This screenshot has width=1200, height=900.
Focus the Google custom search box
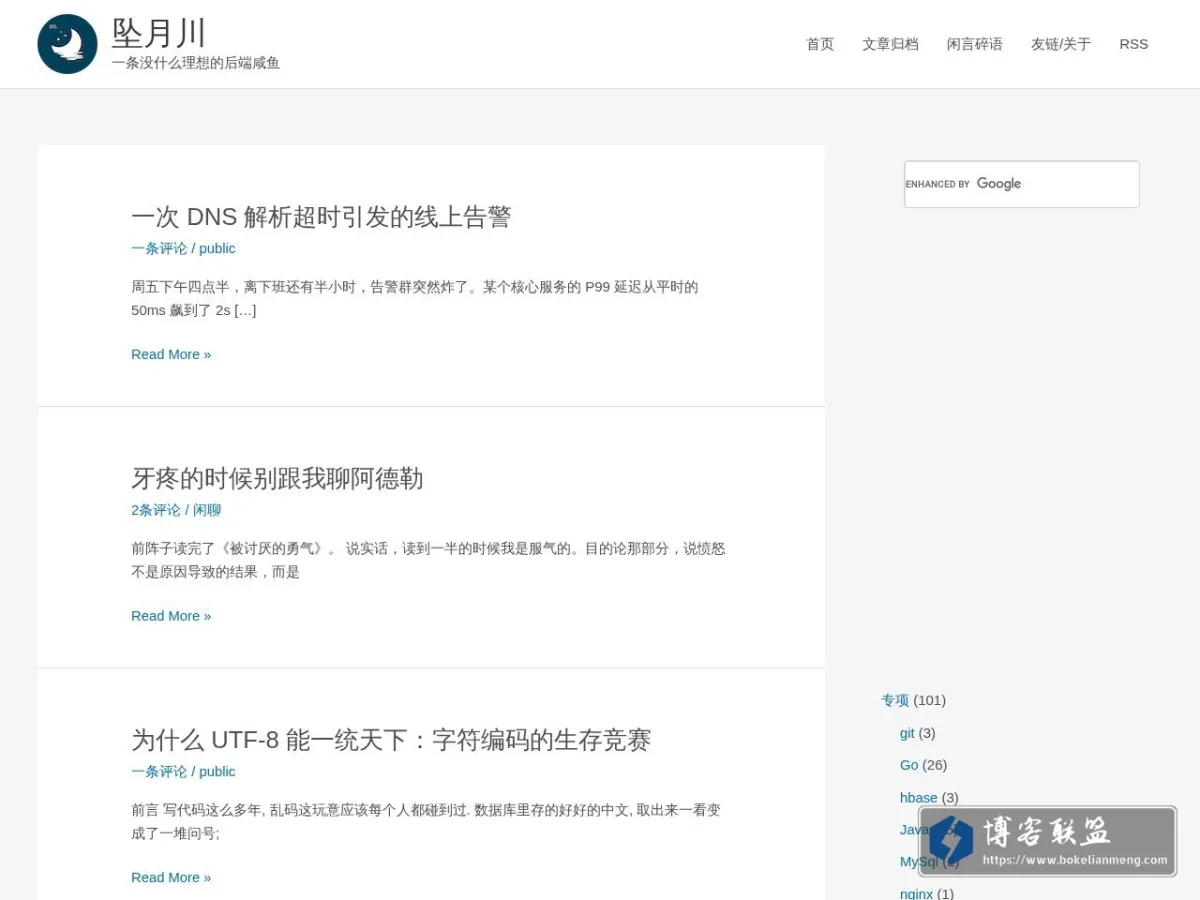click(x=1022, y=184)
